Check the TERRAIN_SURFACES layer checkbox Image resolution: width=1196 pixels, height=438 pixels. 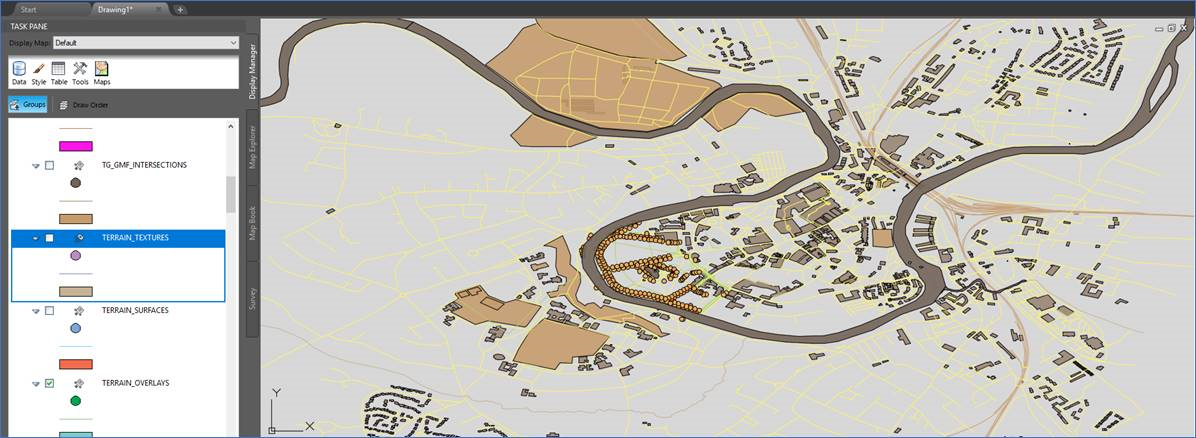click(x=50, y=311)
